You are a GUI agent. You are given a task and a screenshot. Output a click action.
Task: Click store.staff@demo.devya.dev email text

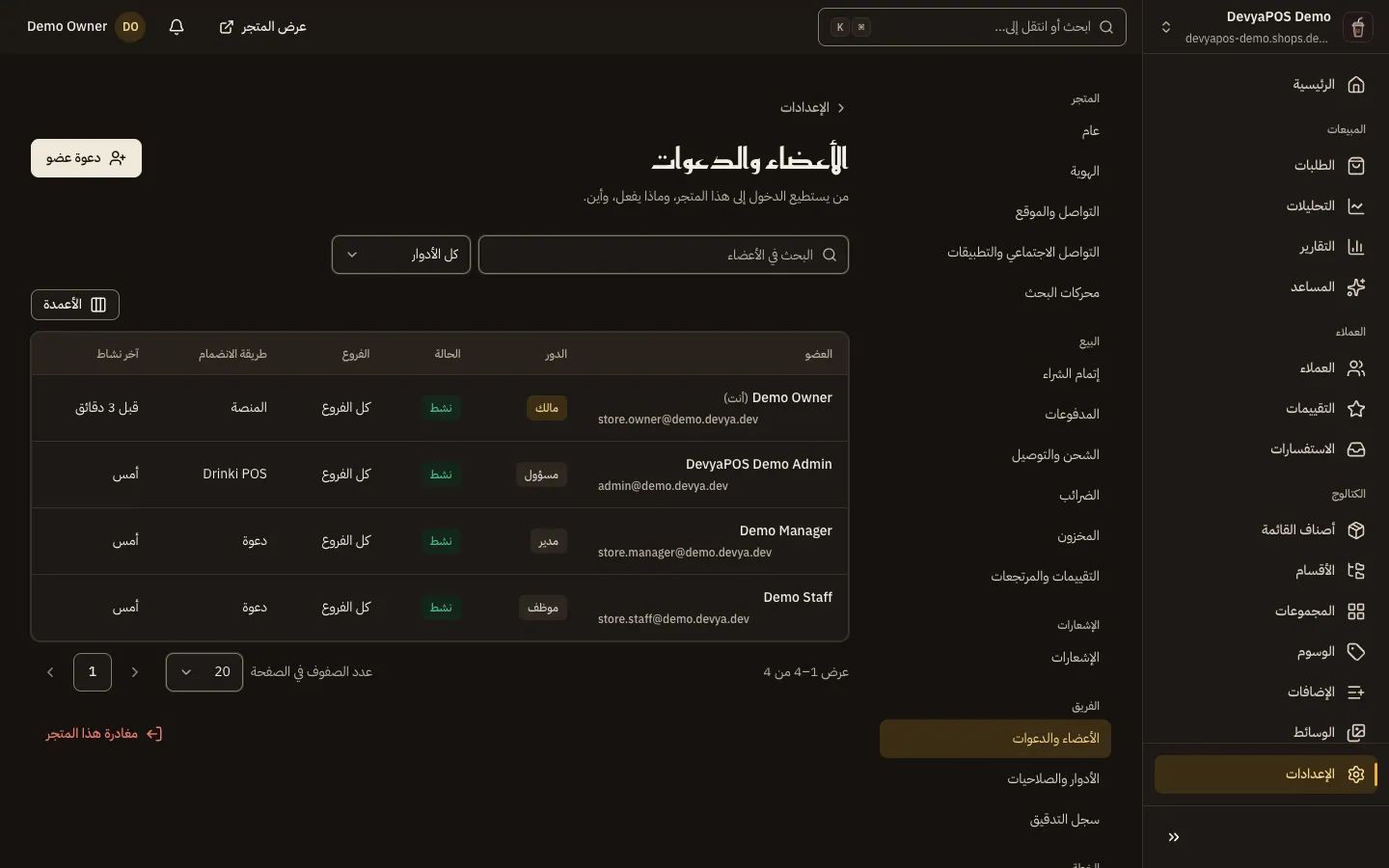pos(673,619)
